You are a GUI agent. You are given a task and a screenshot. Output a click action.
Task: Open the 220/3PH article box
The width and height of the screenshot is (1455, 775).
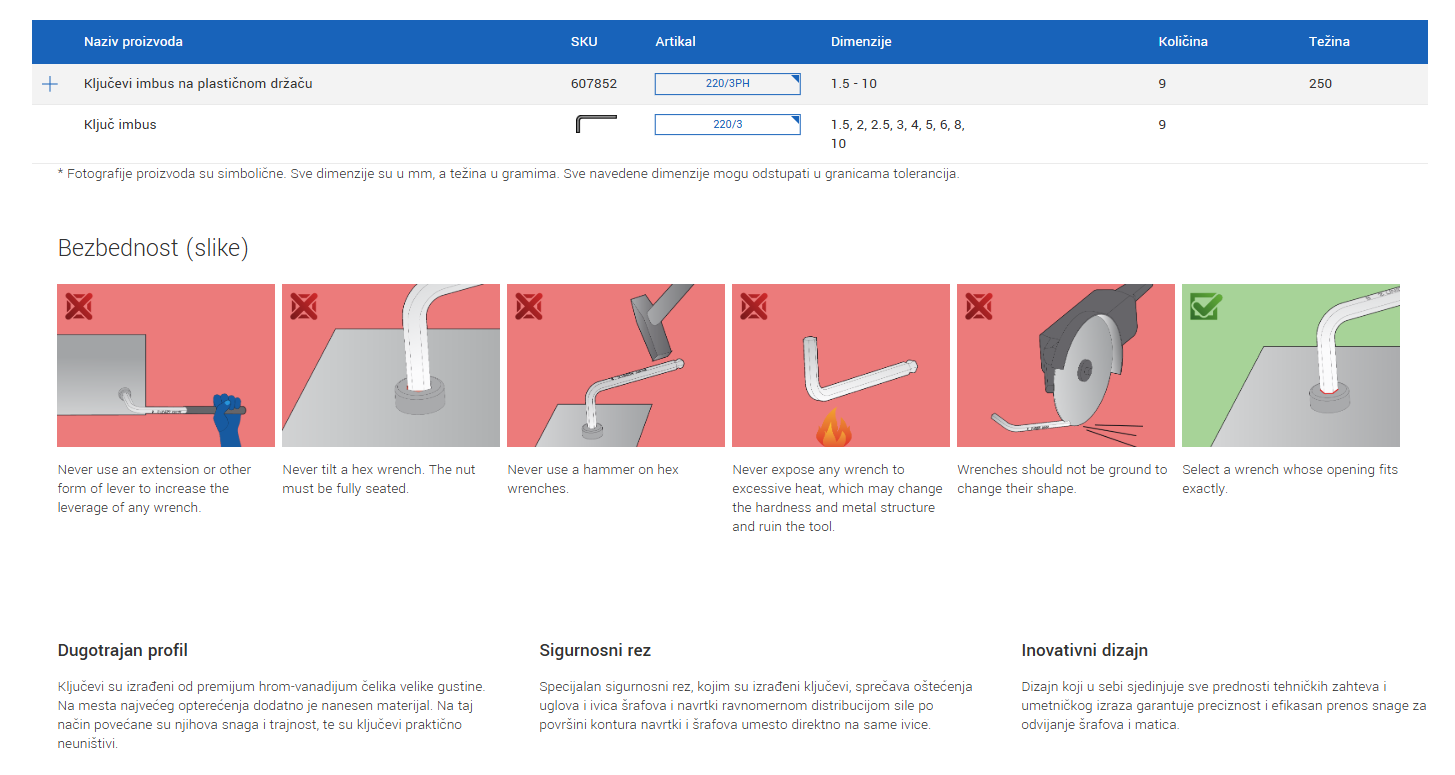click(727, 84)
